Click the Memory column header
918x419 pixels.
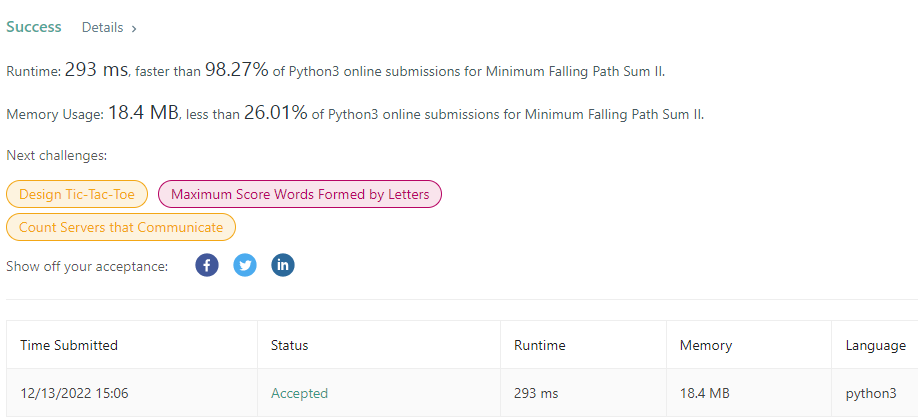(x=706, y=345)
